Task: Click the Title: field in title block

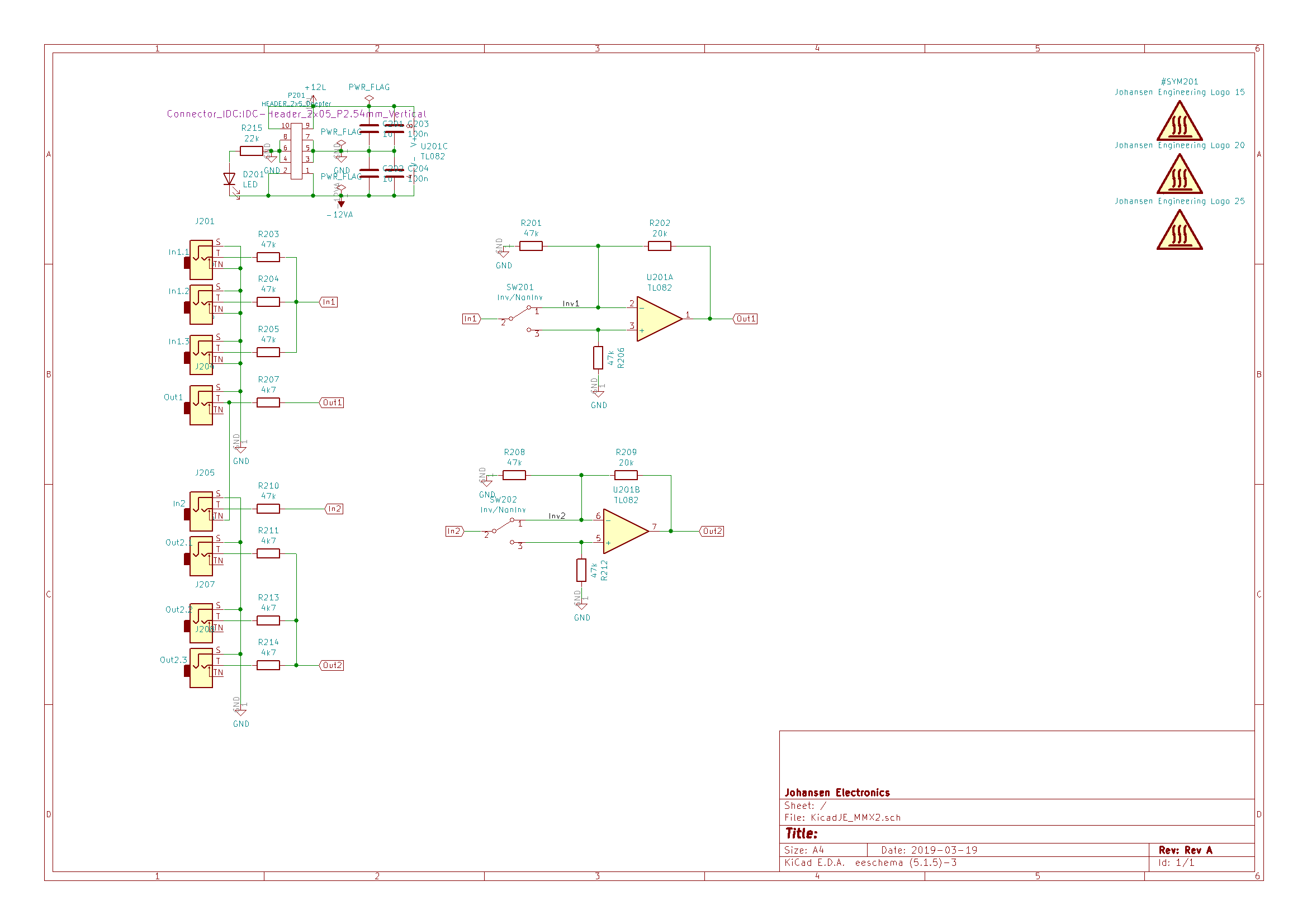Action: (802, 833)
